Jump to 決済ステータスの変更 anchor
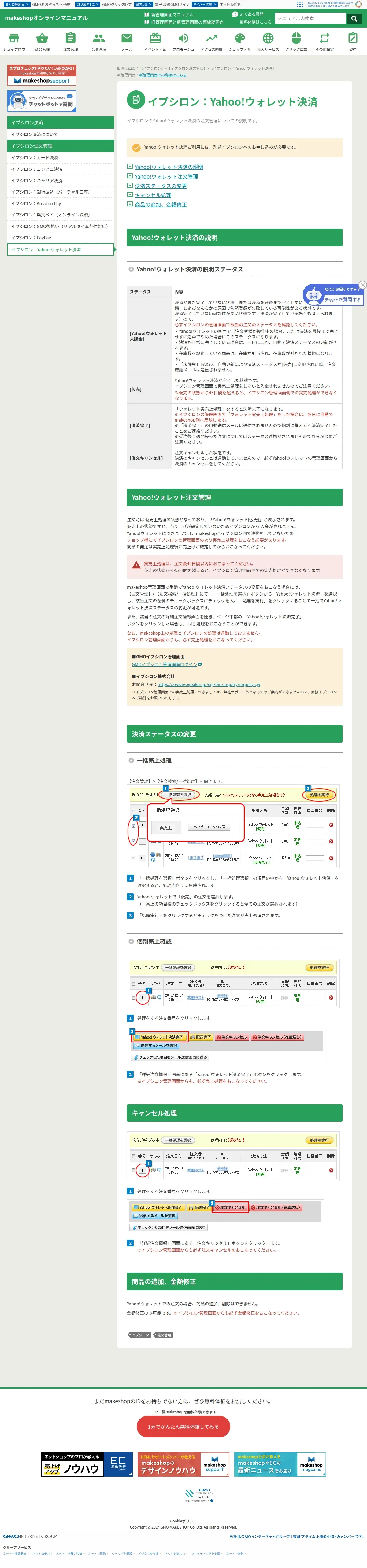The image size is (367, 1568). pyautogui.click(x=161, y=186)
